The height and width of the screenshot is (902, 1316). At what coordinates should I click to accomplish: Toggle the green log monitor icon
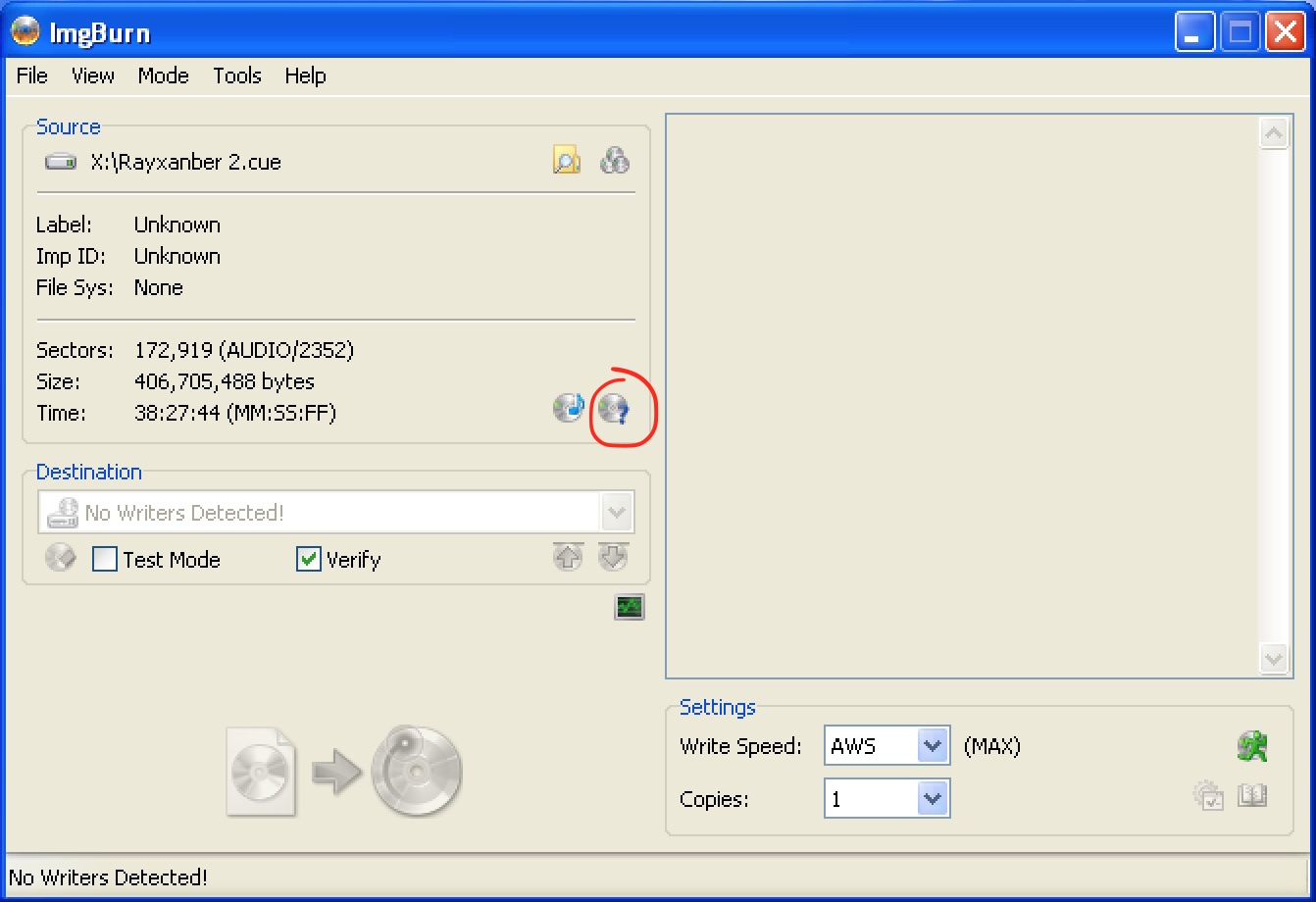(x=630, y=607)
